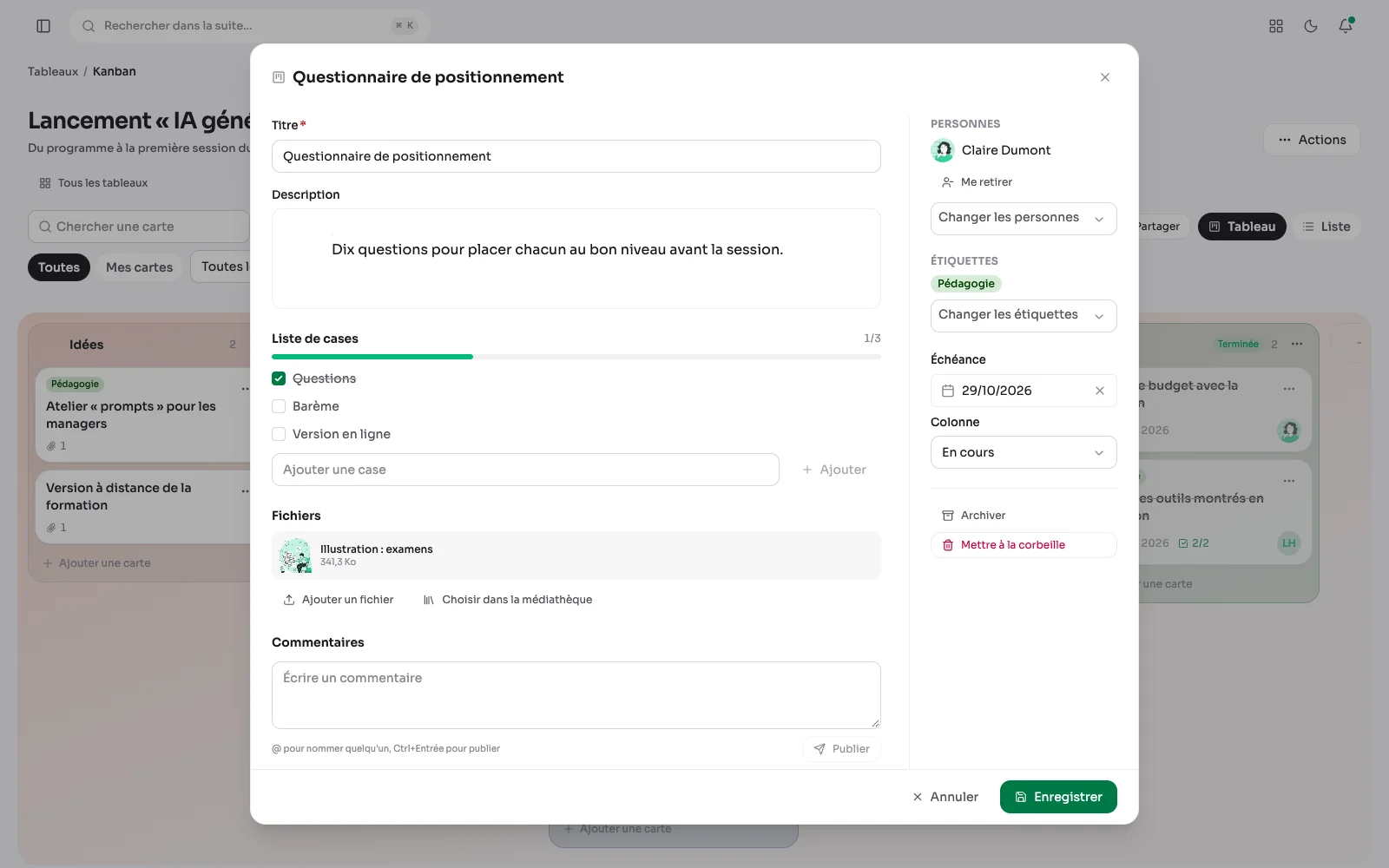Switch to the Liste view
This screenshot has width=1389, height=868.
1326,227
